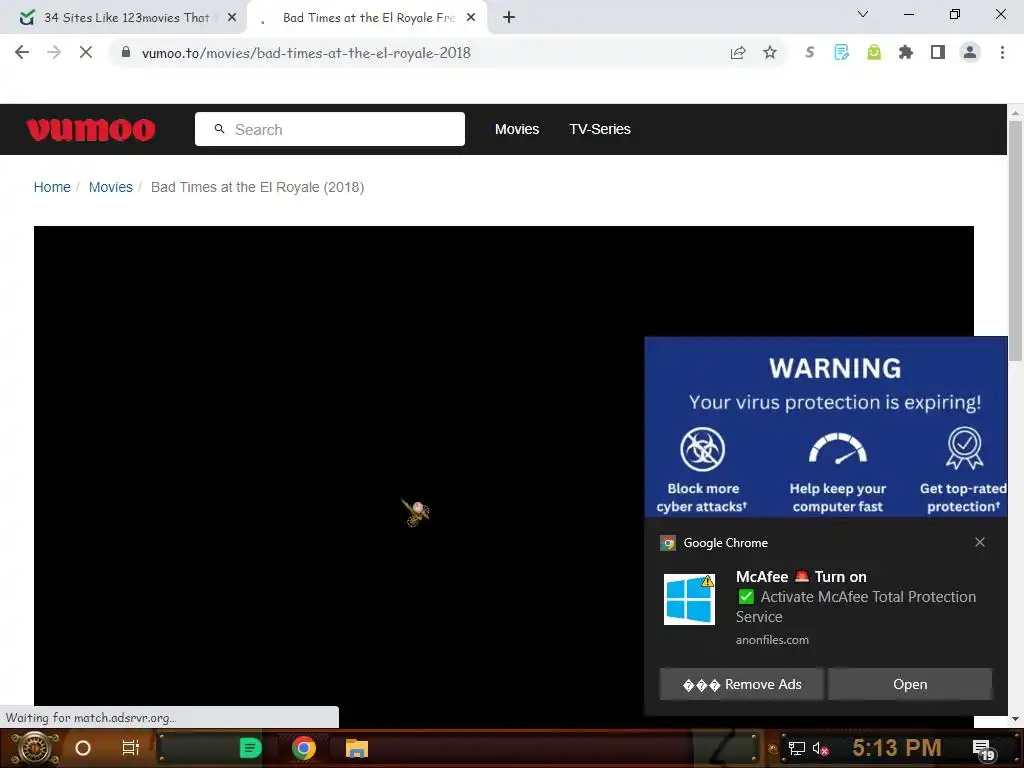
Task: Open the Movies navigation item
Action: click(517, 129)
